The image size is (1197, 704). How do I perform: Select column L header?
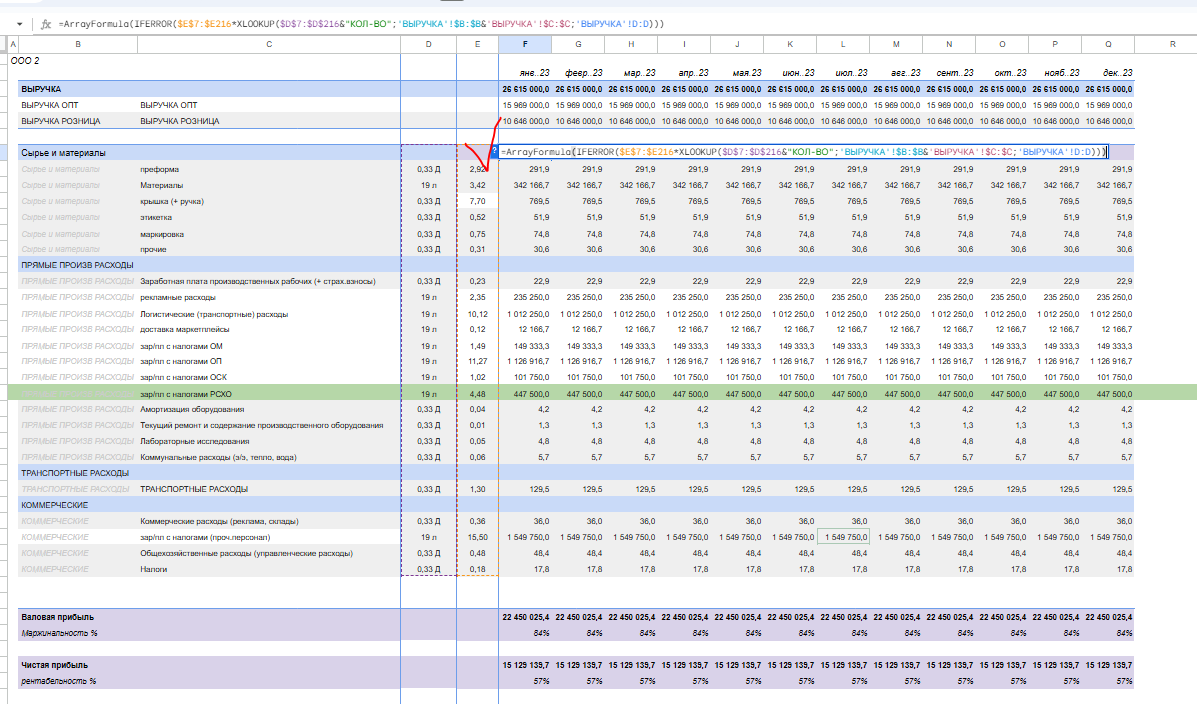pyautogui.click(x=844, y=44)
